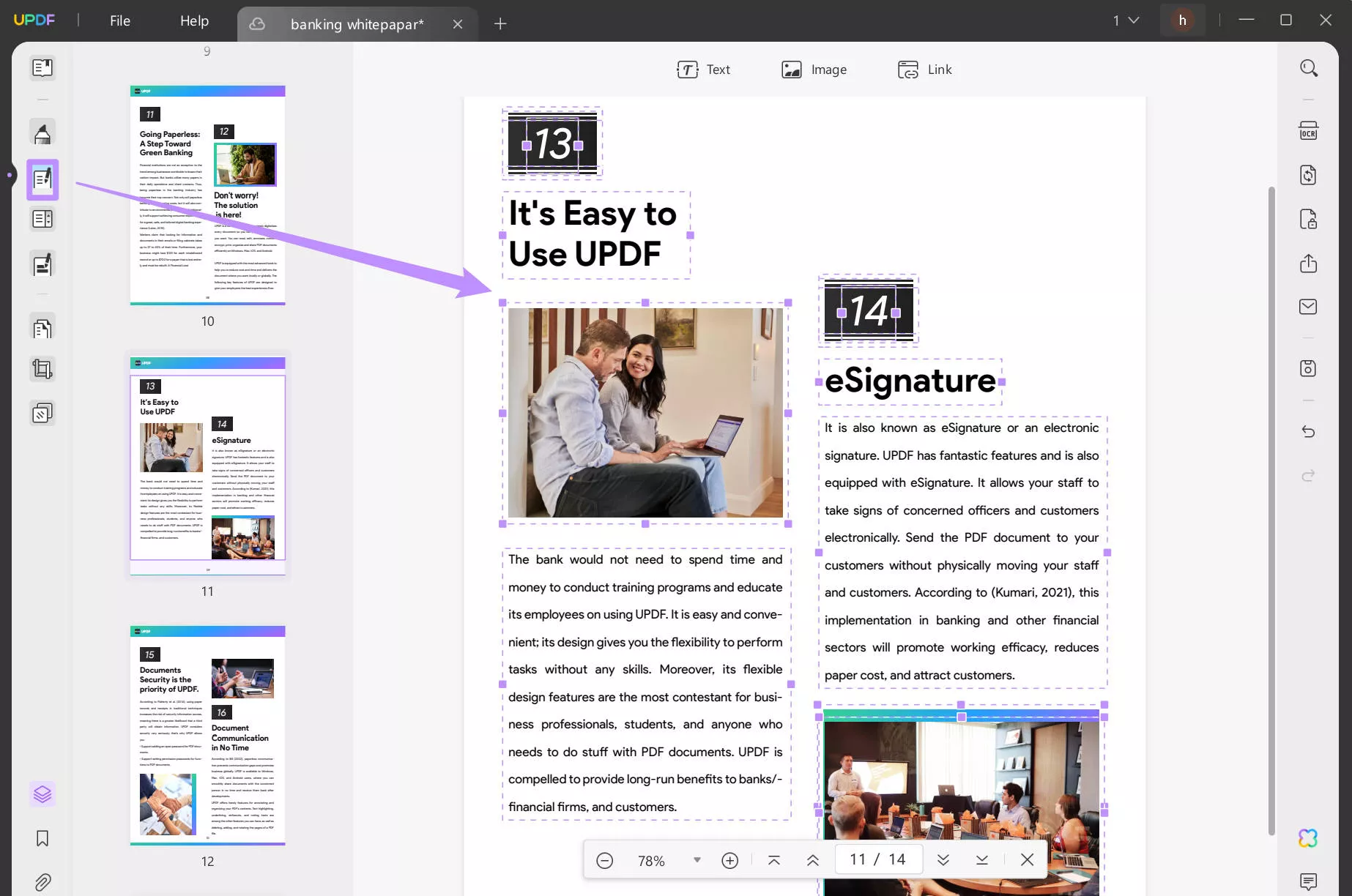Redo the last edit
This screenshot has height=896, width=1352.
[x=1309, y=476]
